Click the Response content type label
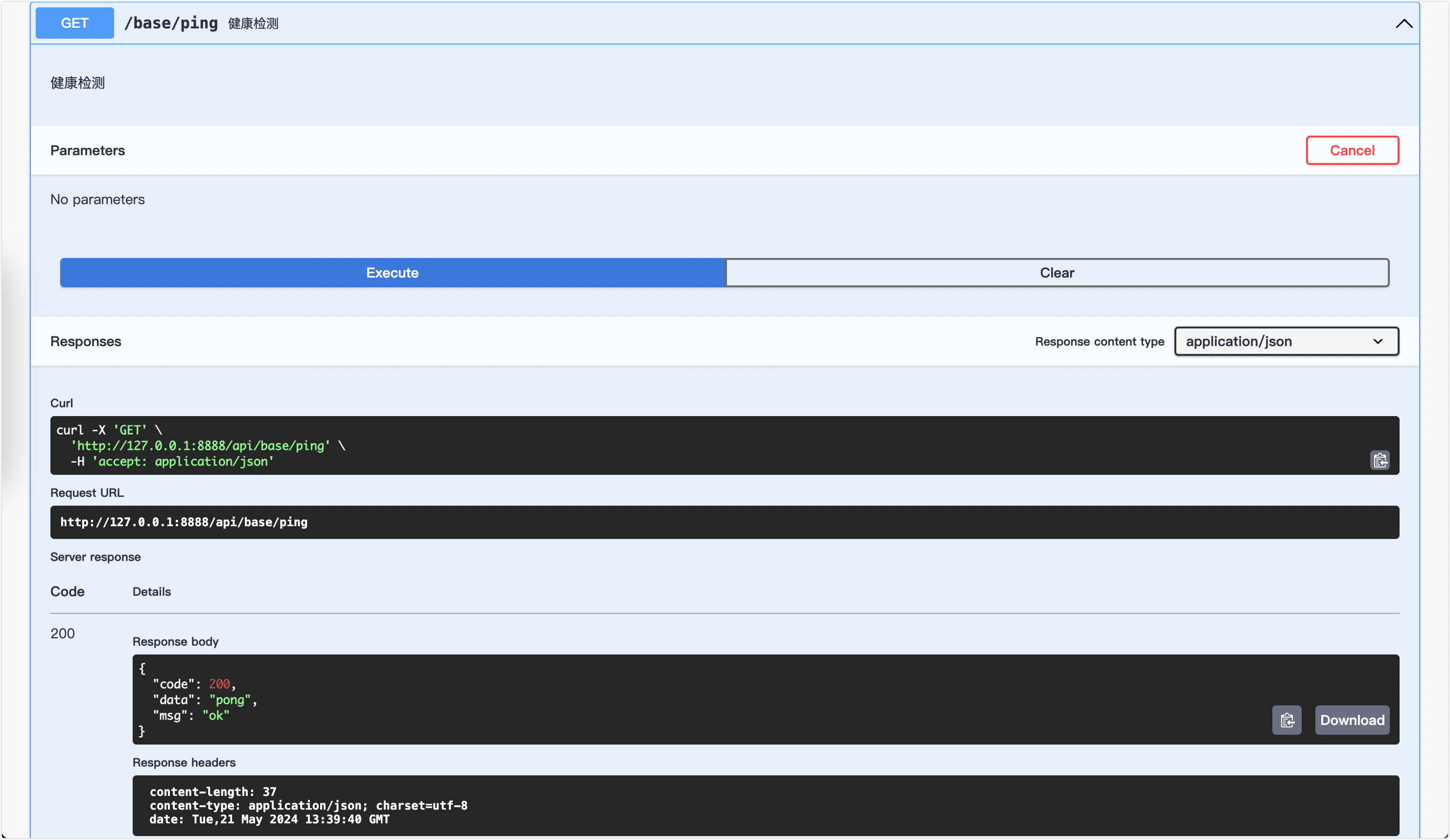Screen dimensions: 1450x840 pyautogui.click(x=1099, y=341)
